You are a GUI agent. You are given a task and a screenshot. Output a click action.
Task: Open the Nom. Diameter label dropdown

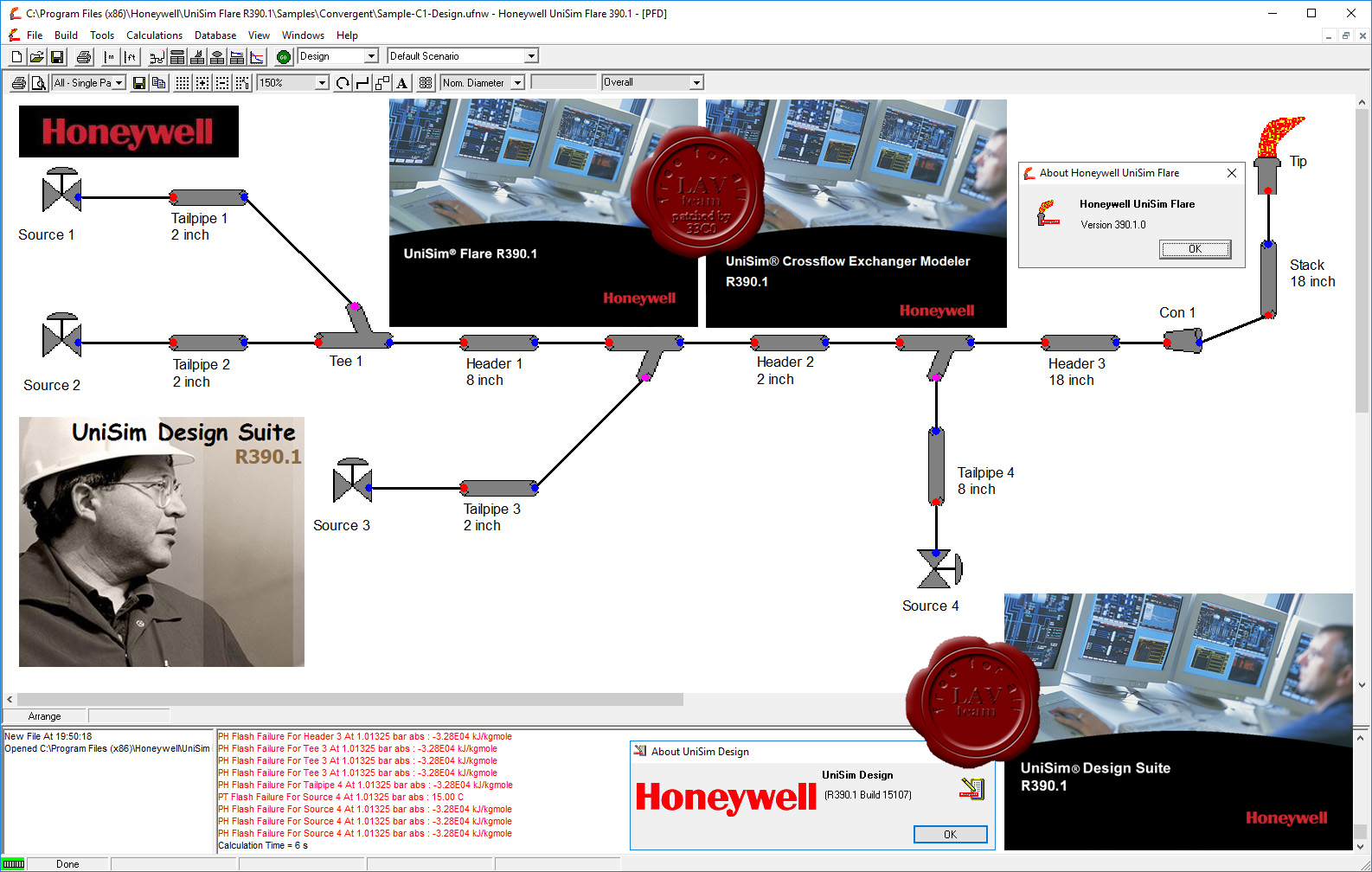(x=517, y=83)
